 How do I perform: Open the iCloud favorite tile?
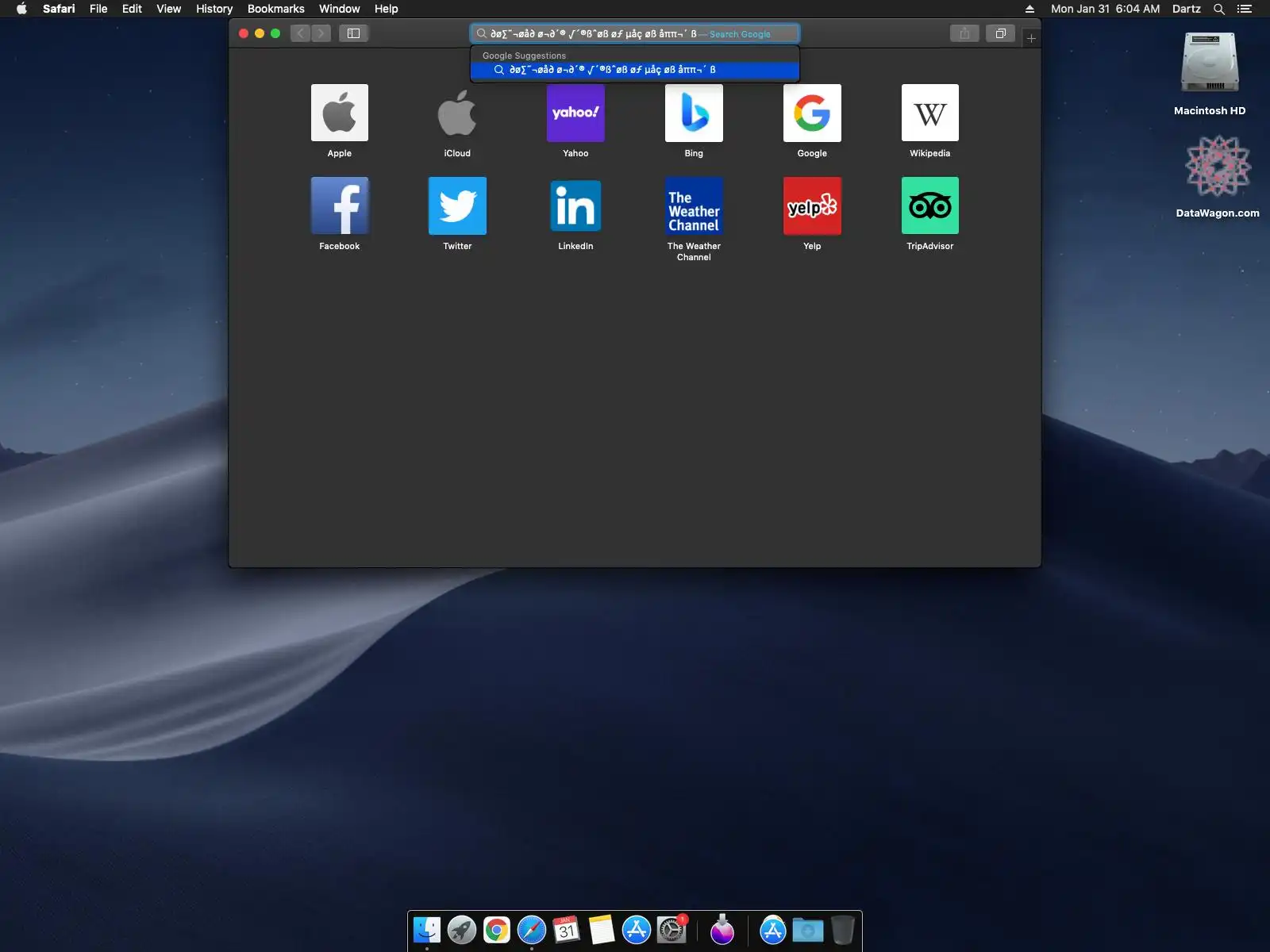tap(457, 113)
